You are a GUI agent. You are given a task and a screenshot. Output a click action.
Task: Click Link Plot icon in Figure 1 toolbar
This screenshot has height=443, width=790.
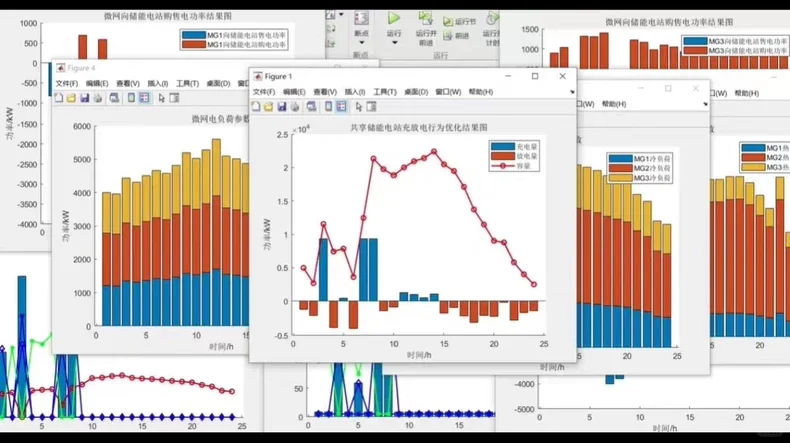(311, 106)
